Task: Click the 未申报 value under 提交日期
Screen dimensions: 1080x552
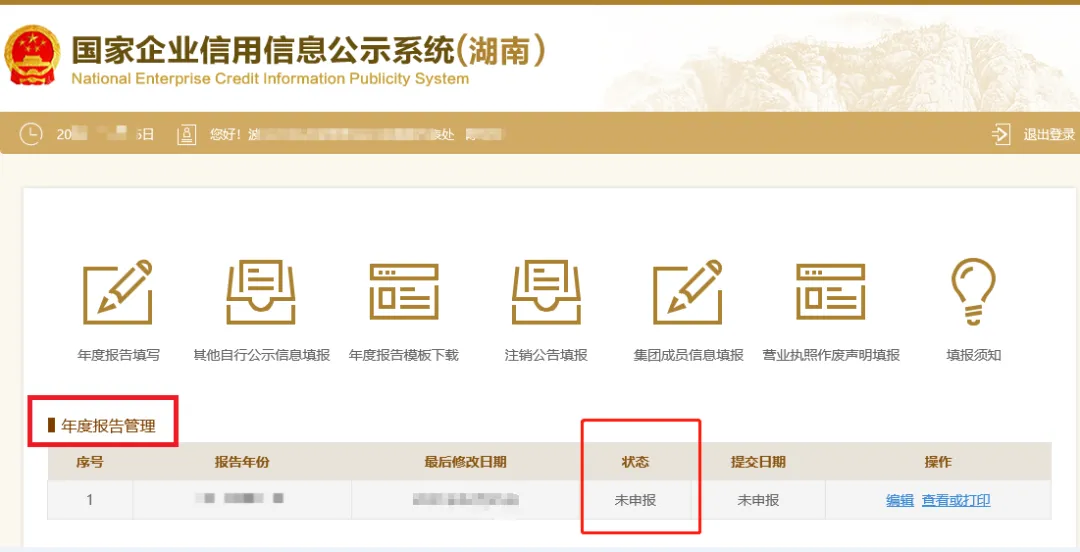Action: tap(758, 500)
